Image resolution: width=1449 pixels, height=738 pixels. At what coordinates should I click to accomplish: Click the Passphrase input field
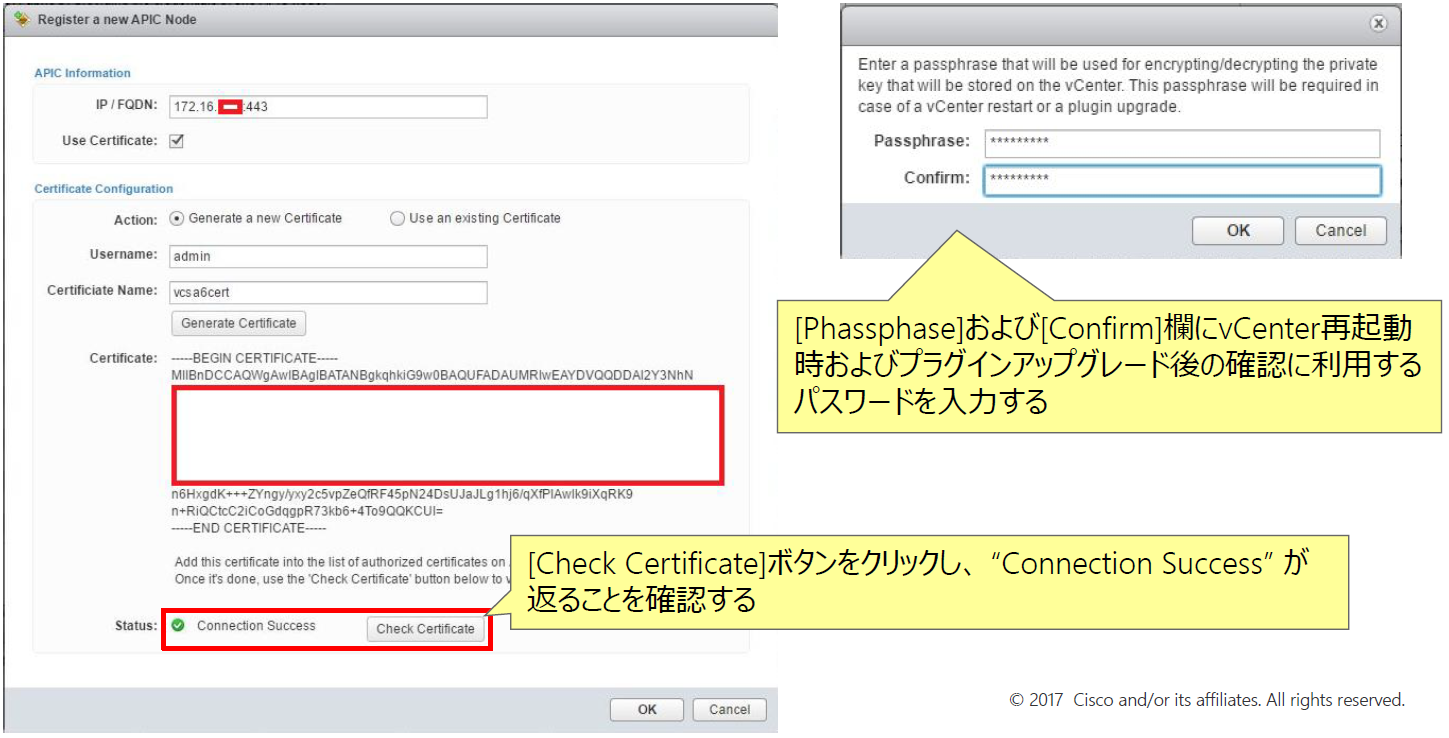1182,143
